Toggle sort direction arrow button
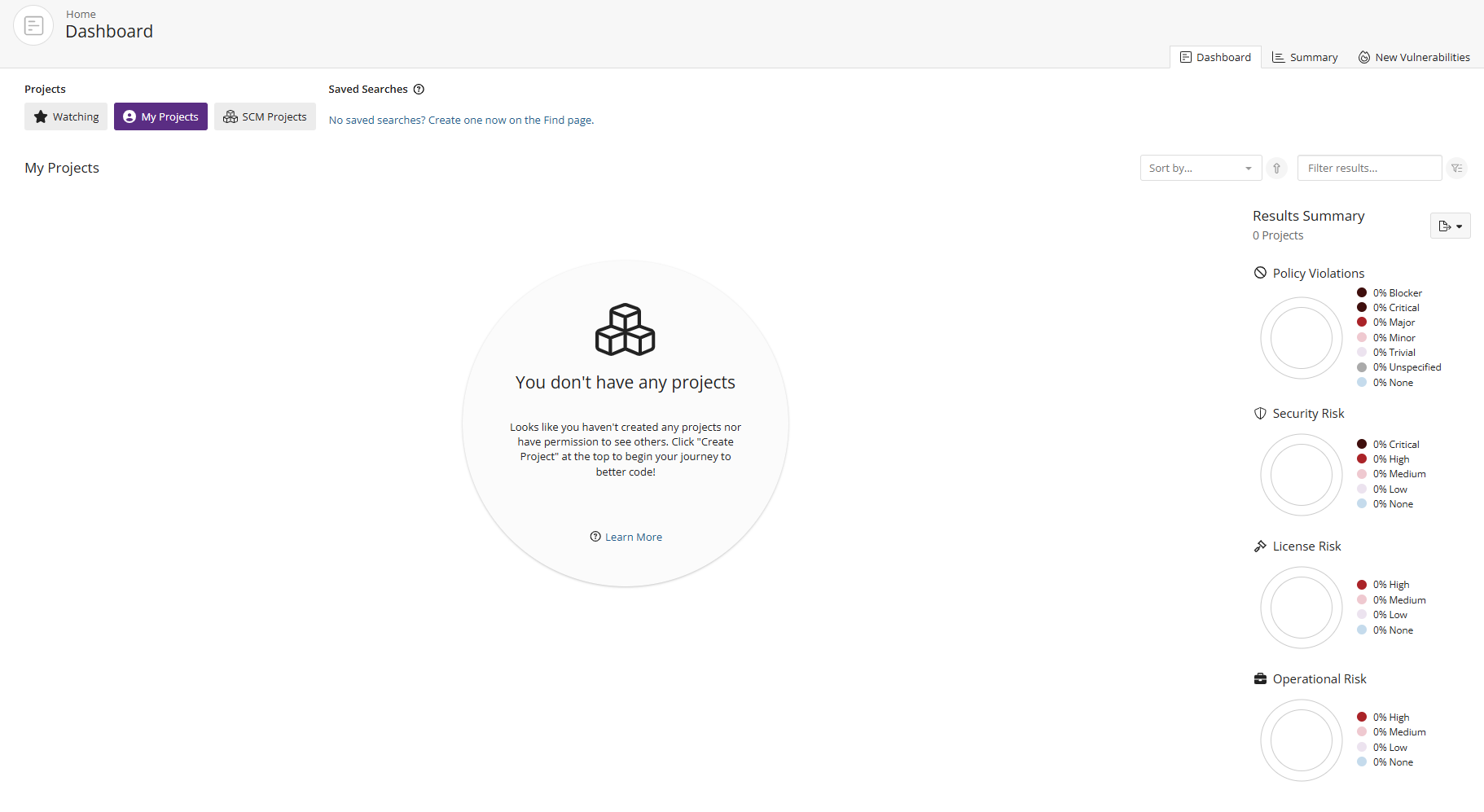Screen dimensions: 1484x812 coord(1276,169)
